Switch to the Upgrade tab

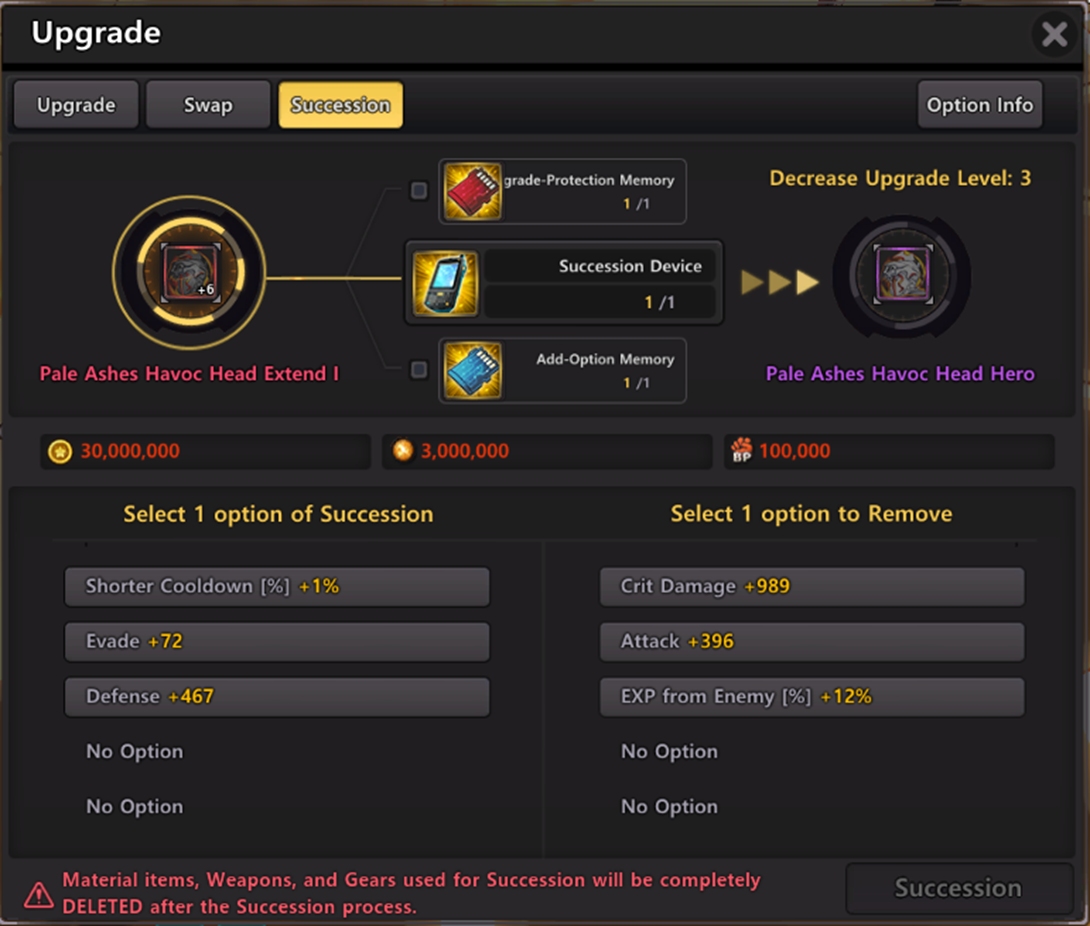point(76,105)
